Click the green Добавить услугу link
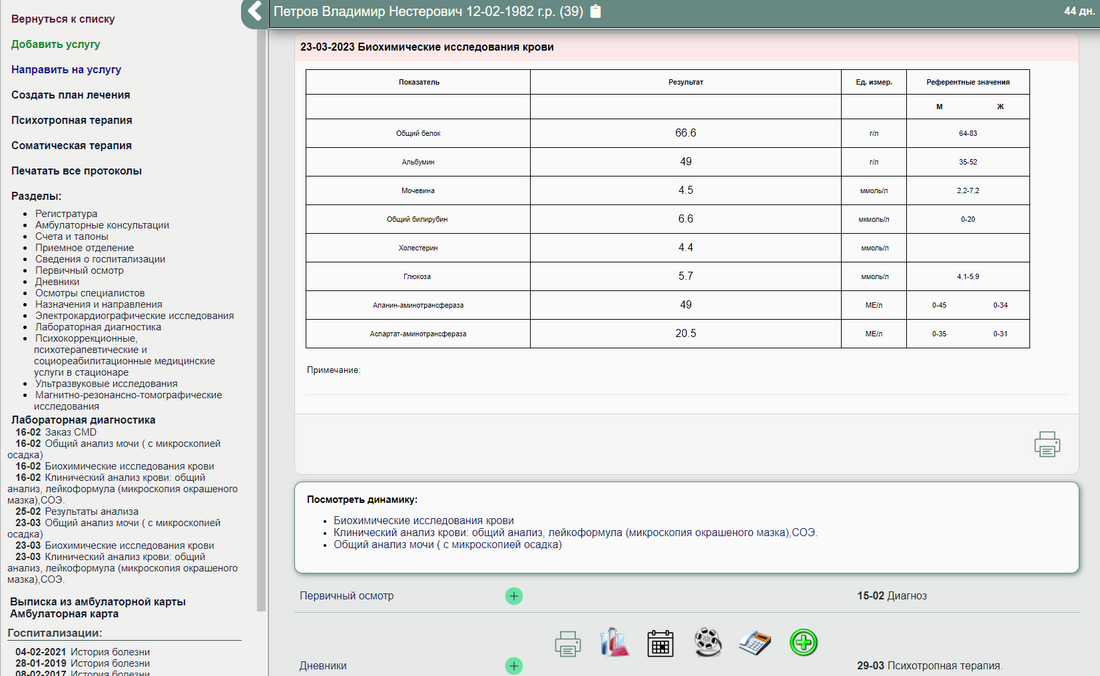The height and width of the screenshot is (676, 1100). (56, 44)
